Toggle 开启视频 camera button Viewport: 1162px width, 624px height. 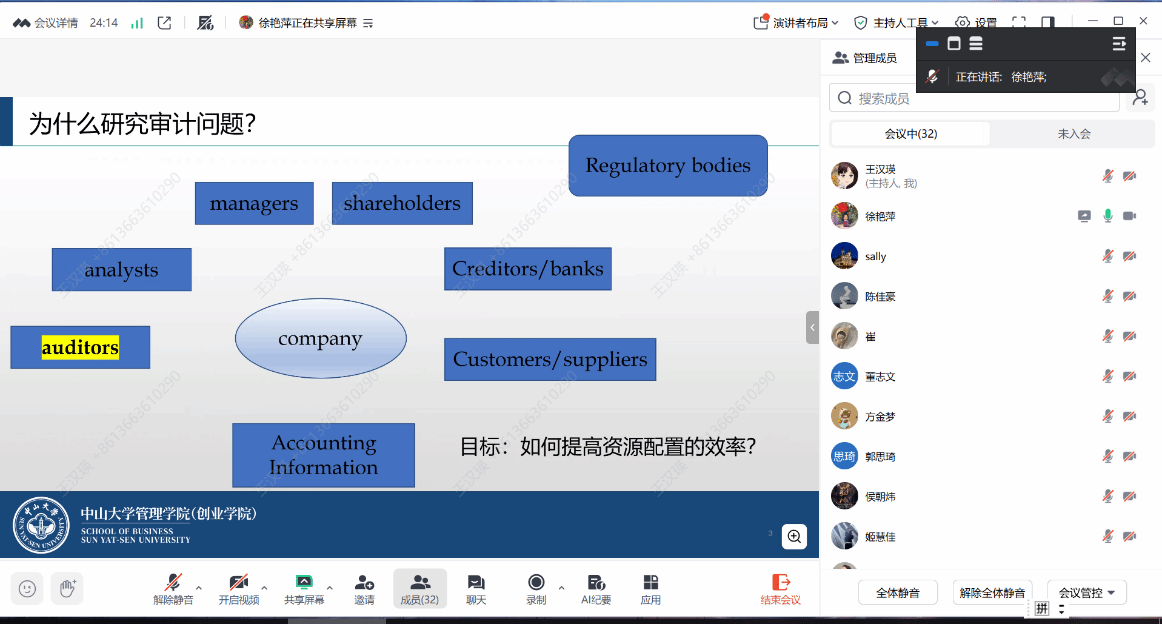238,589
